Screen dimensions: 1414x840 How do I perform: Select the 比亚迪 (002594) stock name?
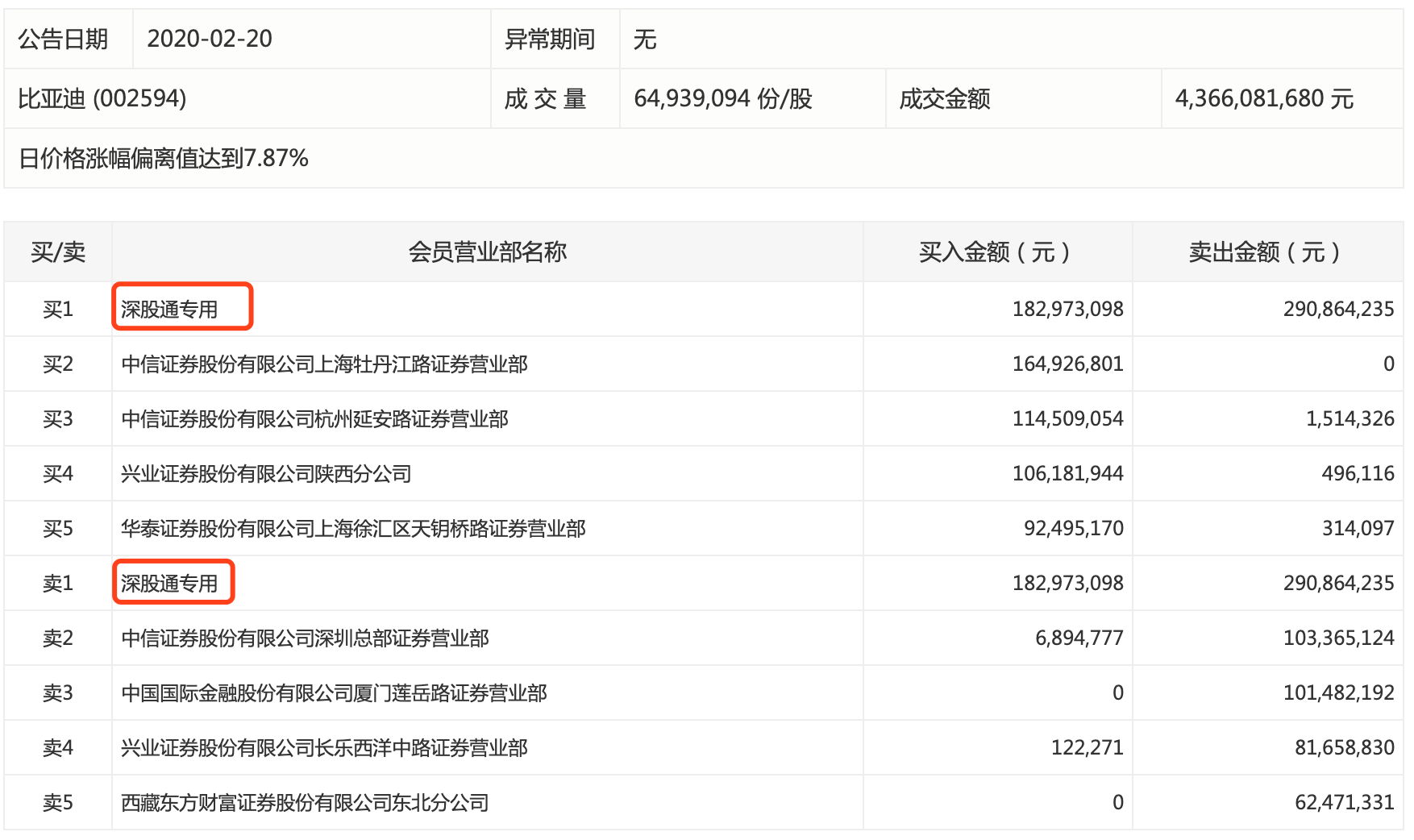[102, 98]
